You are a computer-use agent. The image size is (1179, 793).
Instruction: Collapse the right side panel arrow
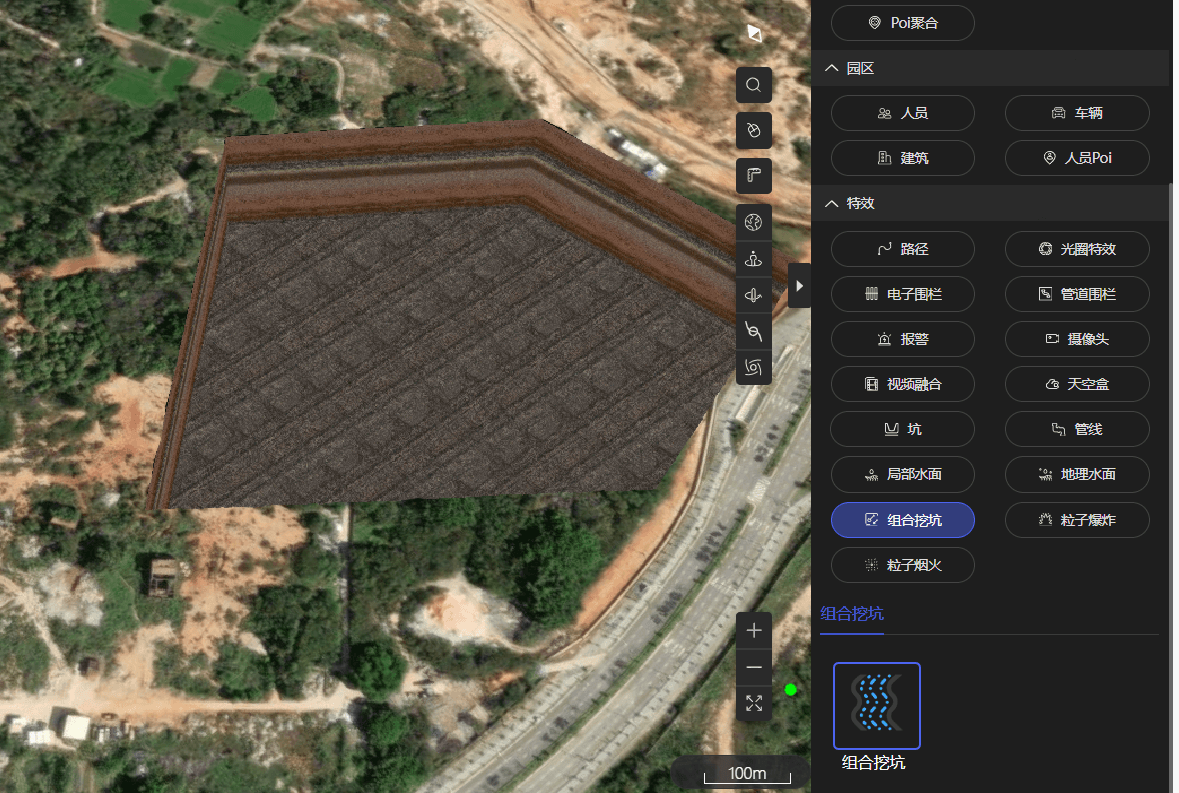click(x=798, y=286)
